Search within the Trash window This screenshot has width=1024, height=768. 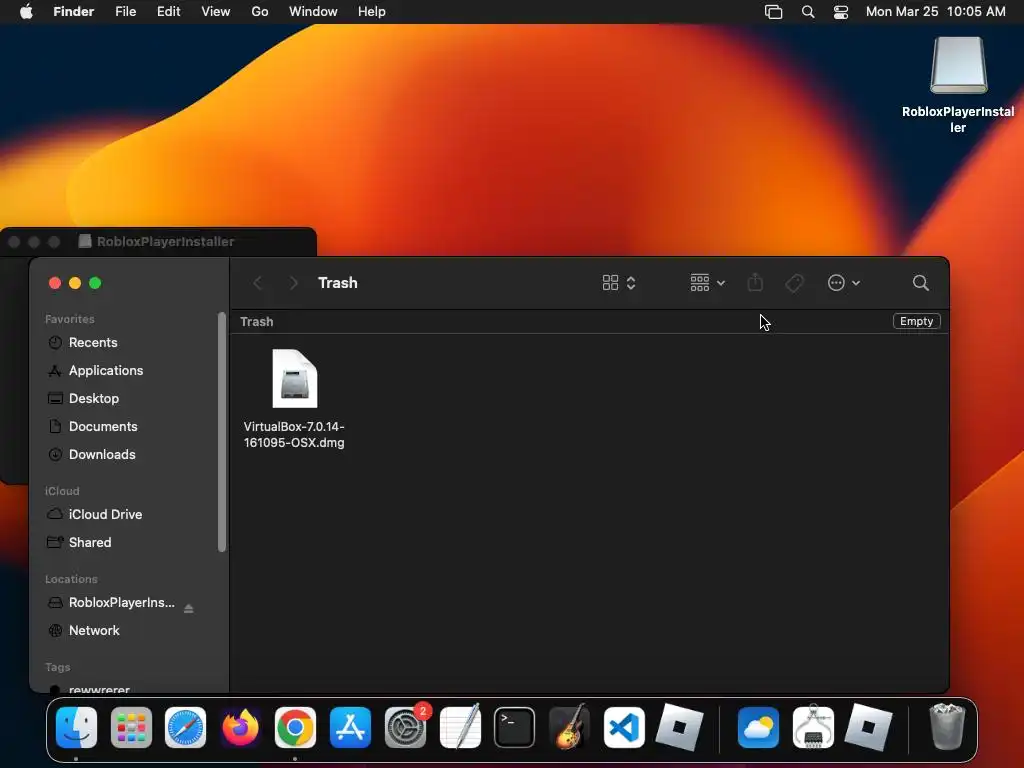click(921, 283)
